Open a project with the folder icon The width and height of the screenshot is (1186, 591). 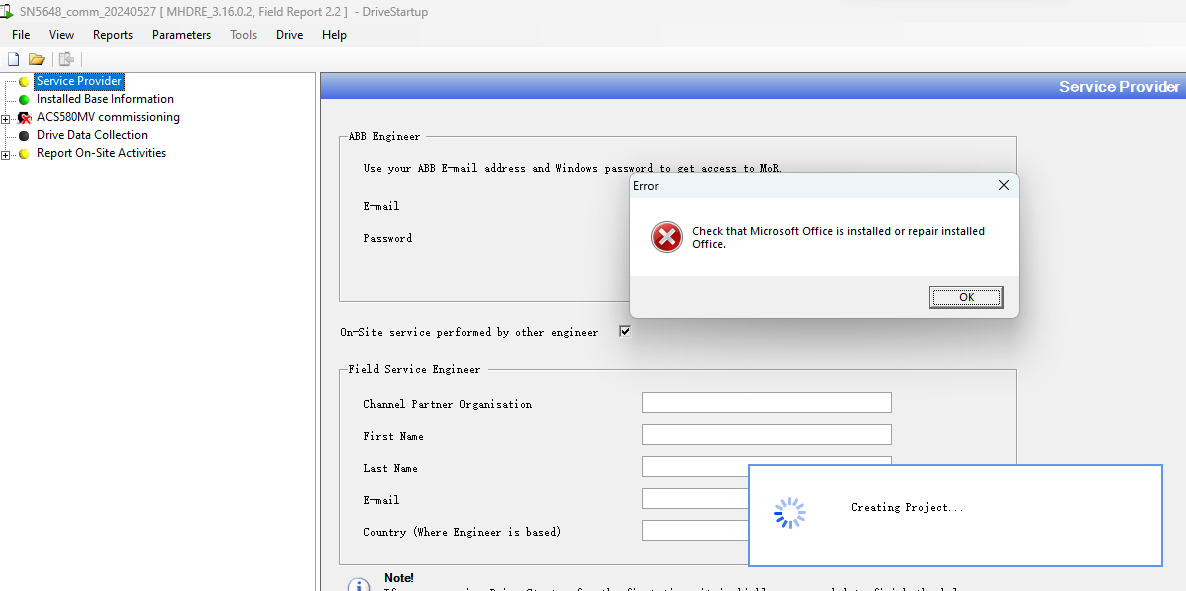pos(37,59)
